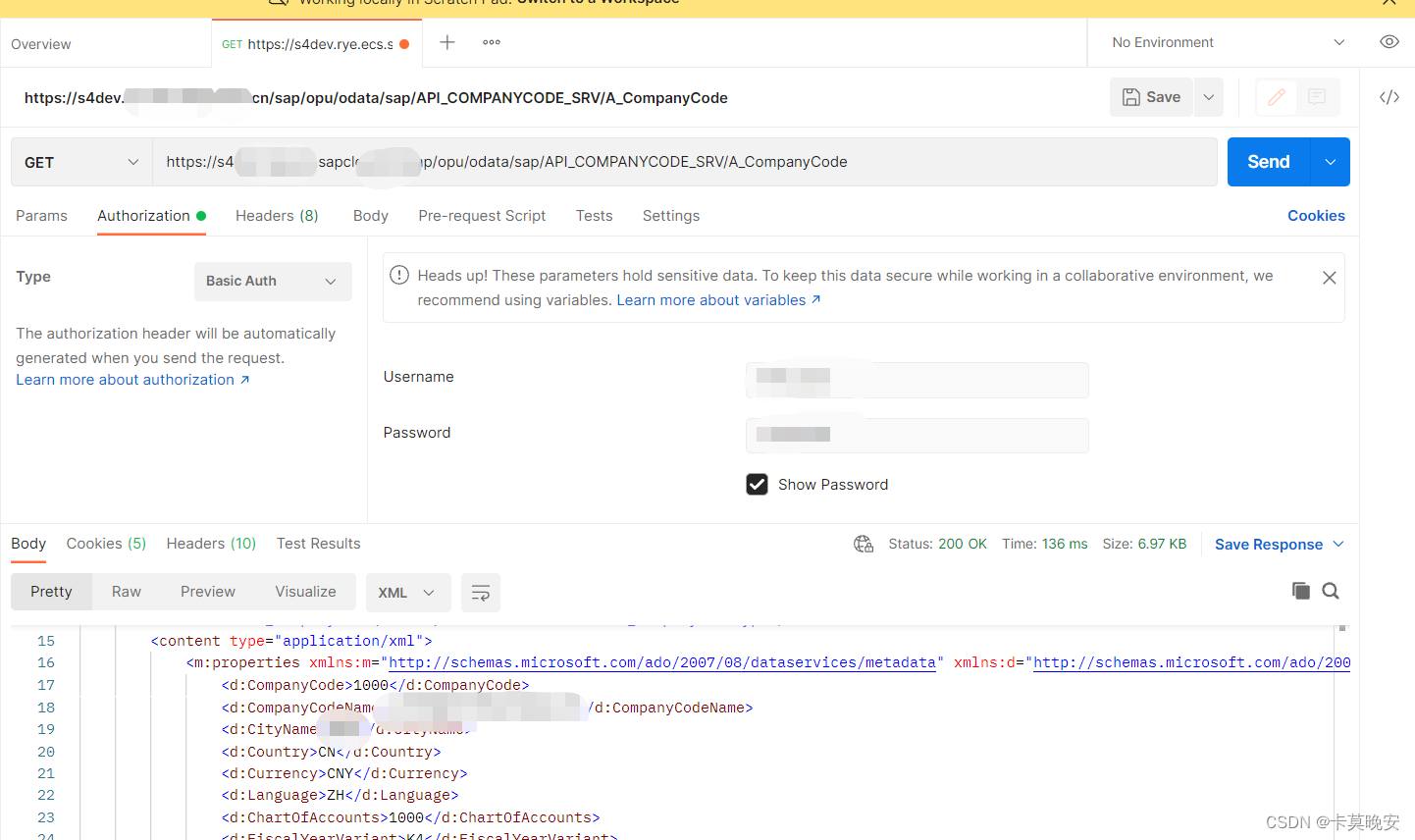Select the Authorization tab
This screenshot has width=1415, height=840.
pos(151,216)
